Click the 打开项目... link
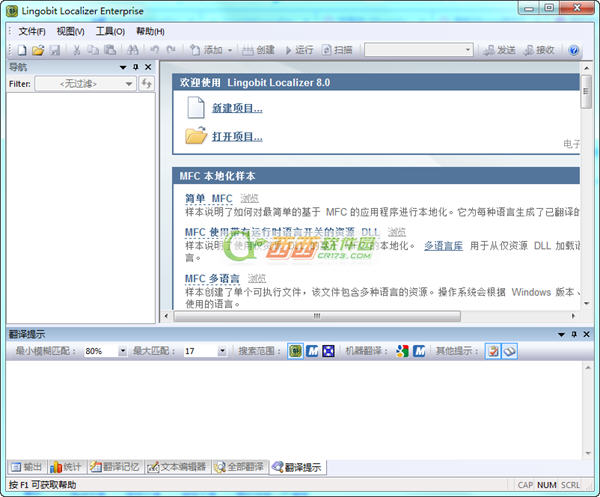600x497 pixels. tap(237, 137)
